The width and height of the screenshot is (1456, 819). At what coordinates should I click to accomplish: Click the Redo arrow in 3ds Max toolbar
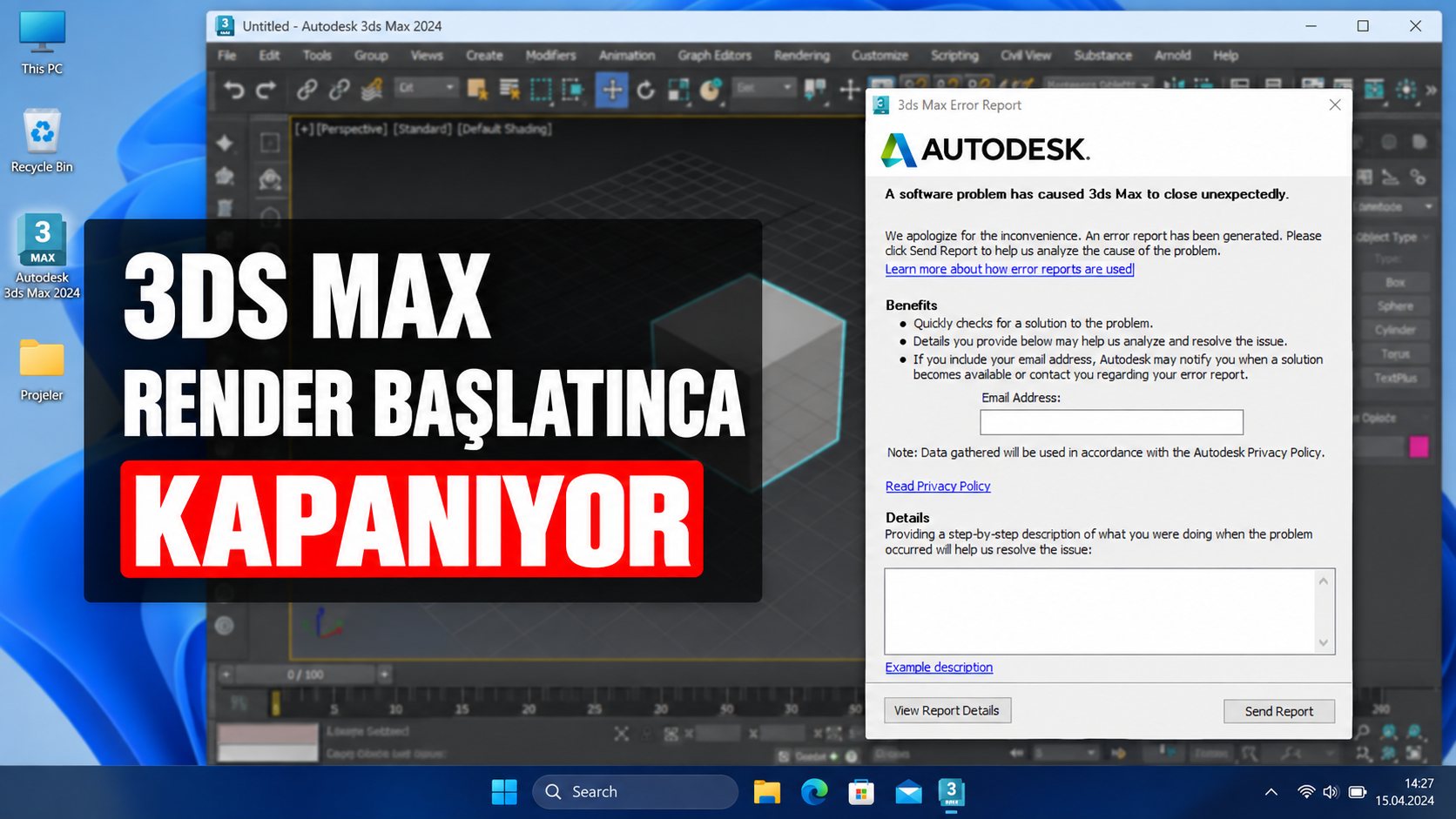point(266,89)
